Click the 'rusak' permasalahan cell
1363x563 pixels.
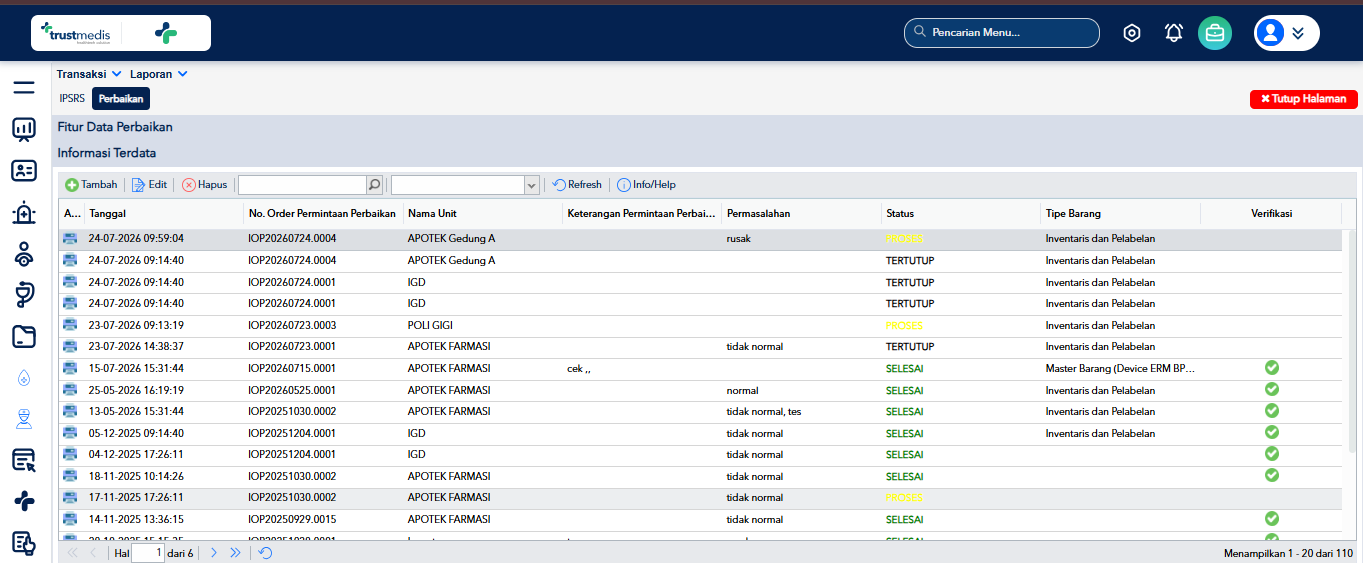739,239
